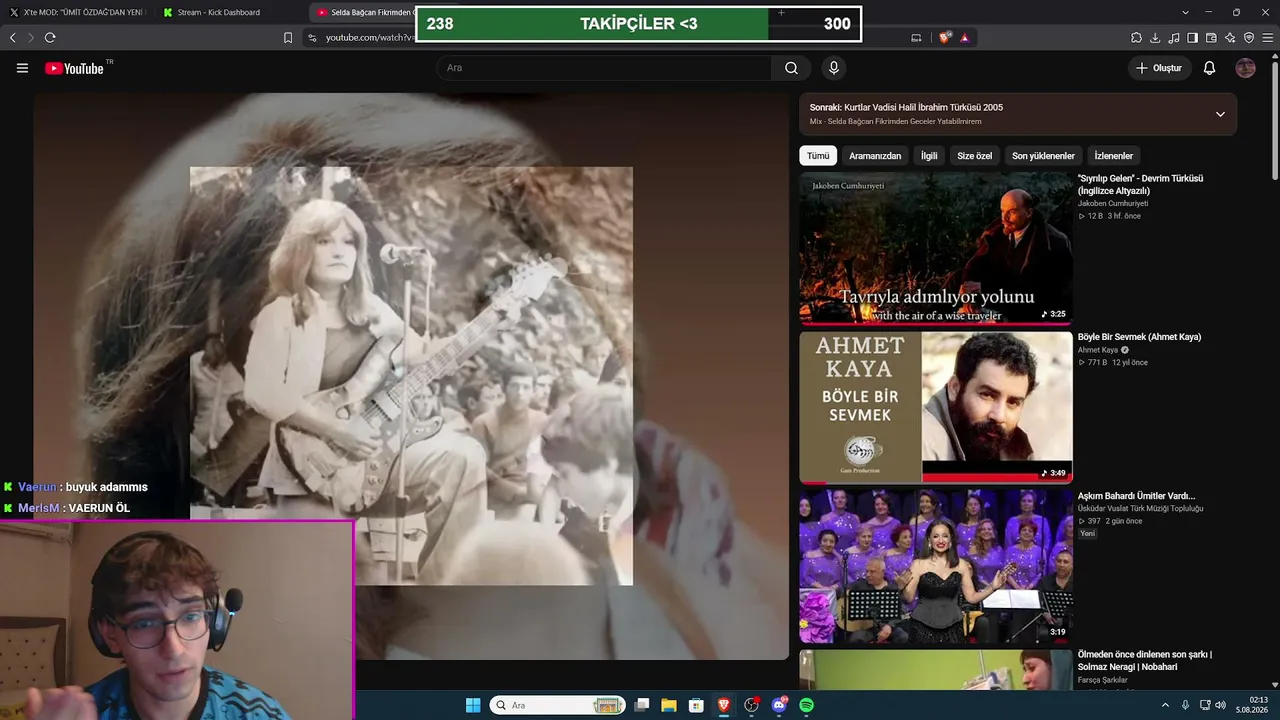Start voice search with the microphone
This screenshot has height=720, width=1280.
[834, 68]
